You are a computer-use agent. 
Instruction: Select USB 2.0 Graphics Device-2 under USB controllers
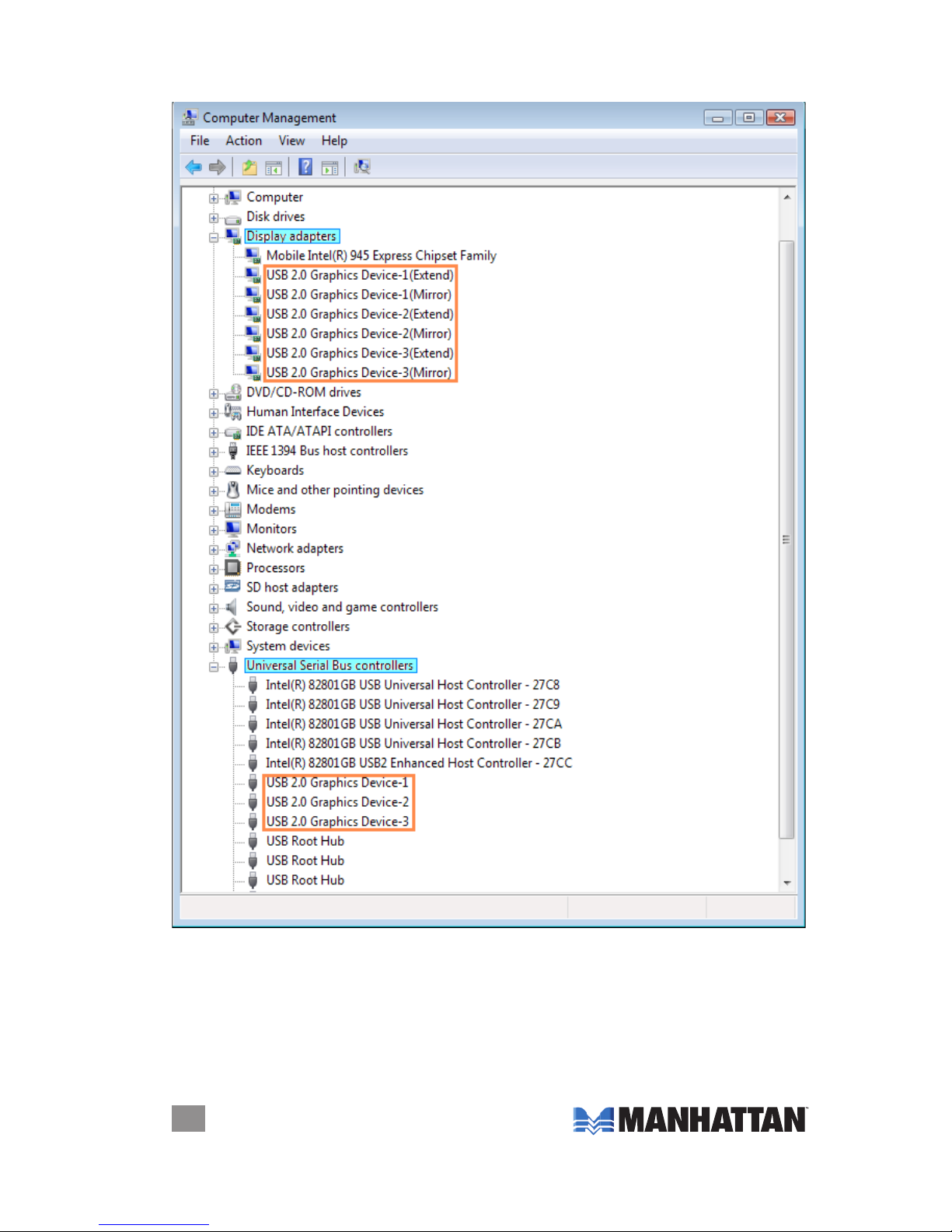(337, 802)
